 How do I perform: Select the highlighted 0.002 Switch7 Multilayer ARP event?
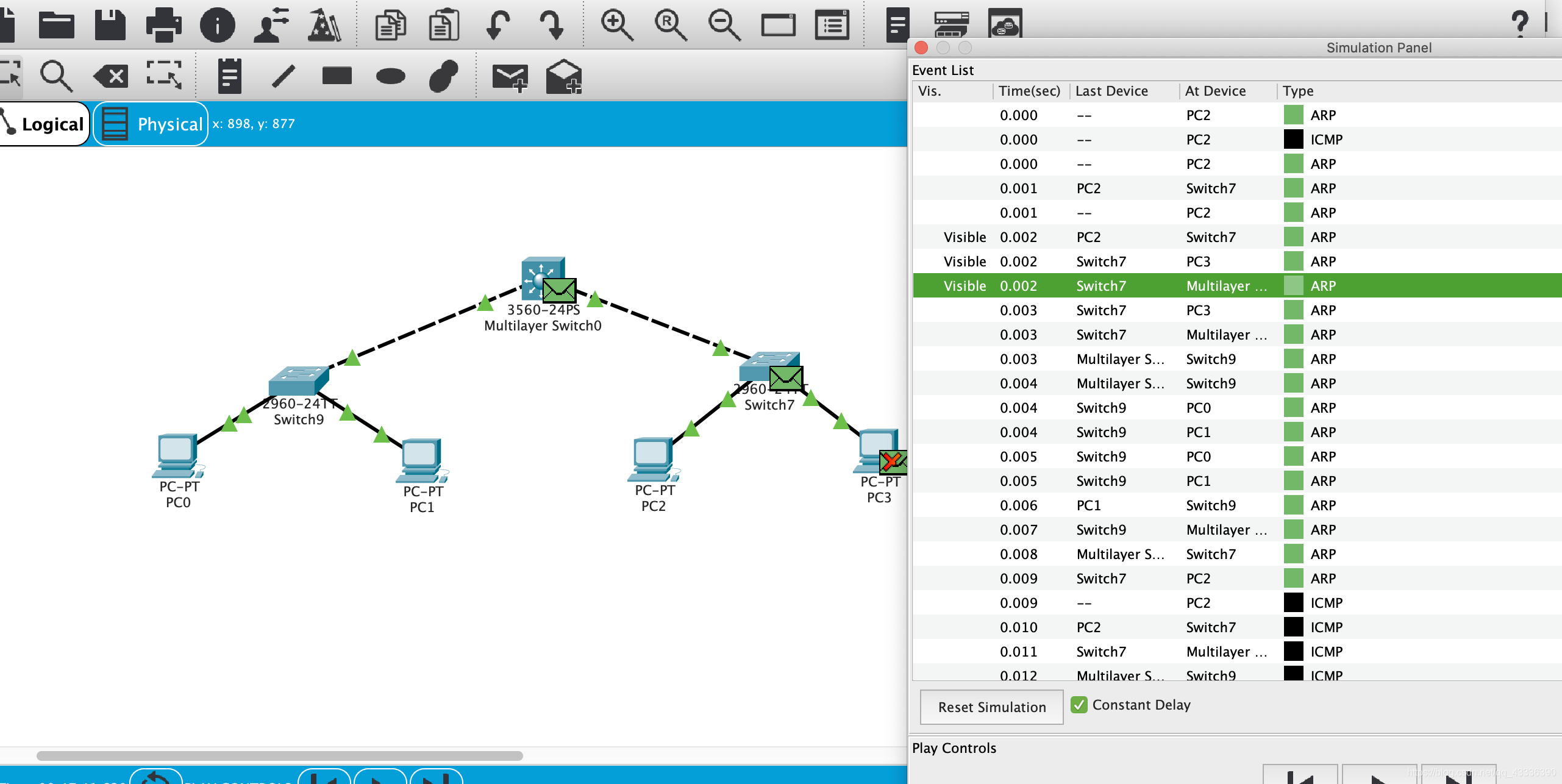1237,286
